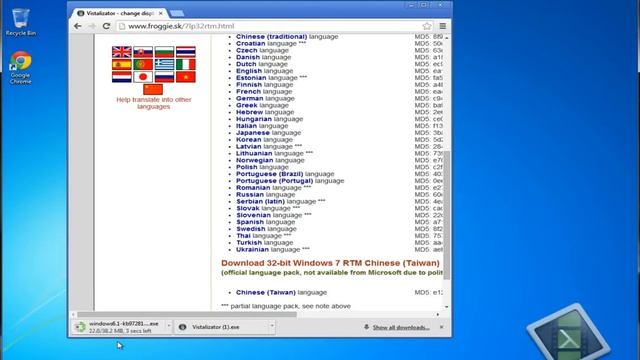
Task: Download the English language pack
Action: (x=249, y=71)
